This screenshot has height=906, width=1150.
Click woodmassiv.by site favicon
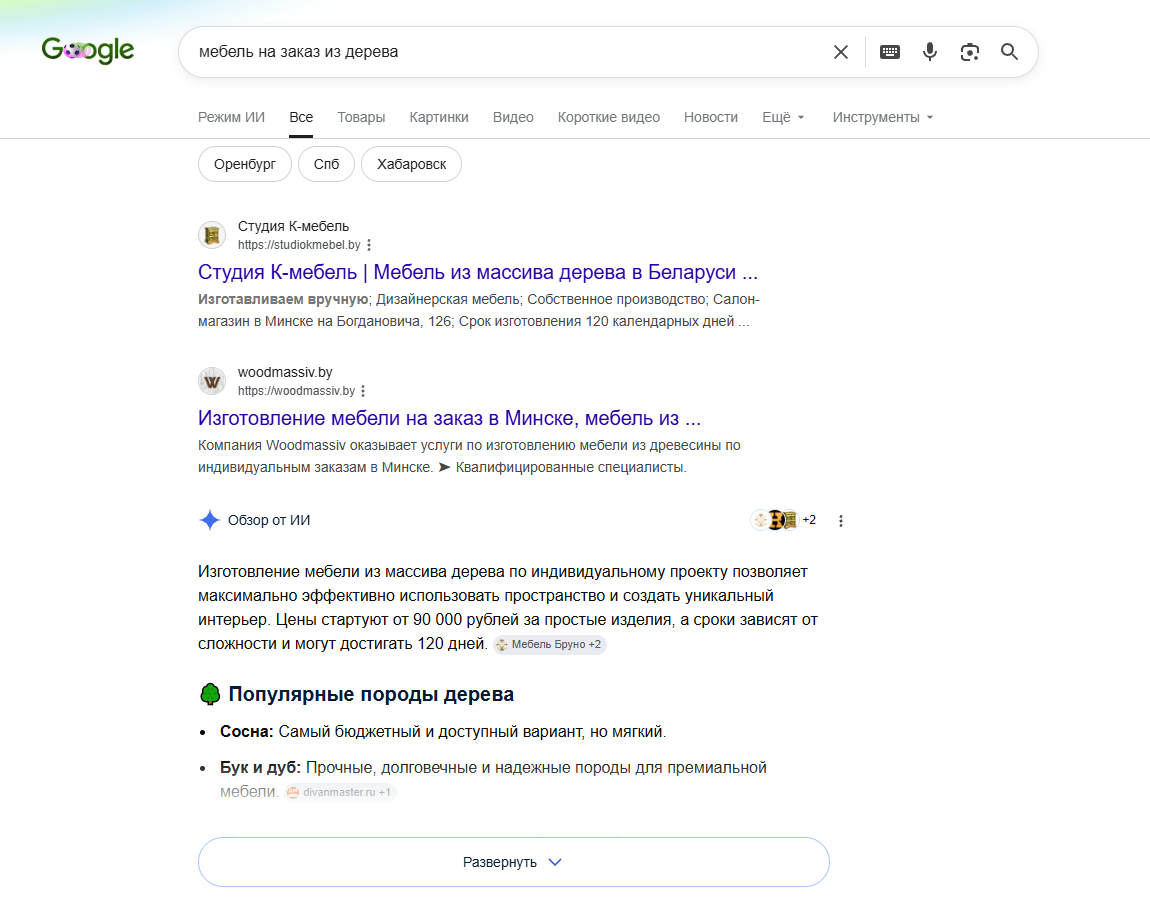212,381
